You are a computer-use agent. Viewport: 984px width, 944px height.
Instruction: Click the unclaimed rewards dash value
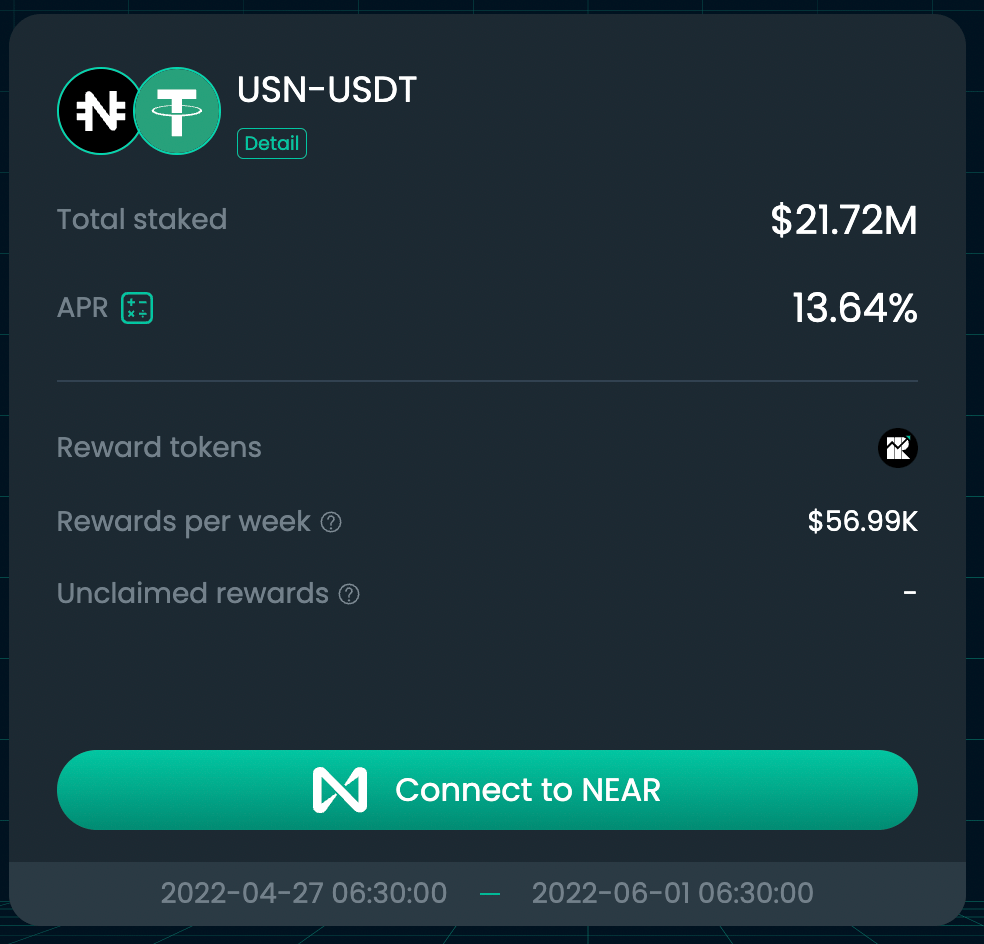(910, 593)
